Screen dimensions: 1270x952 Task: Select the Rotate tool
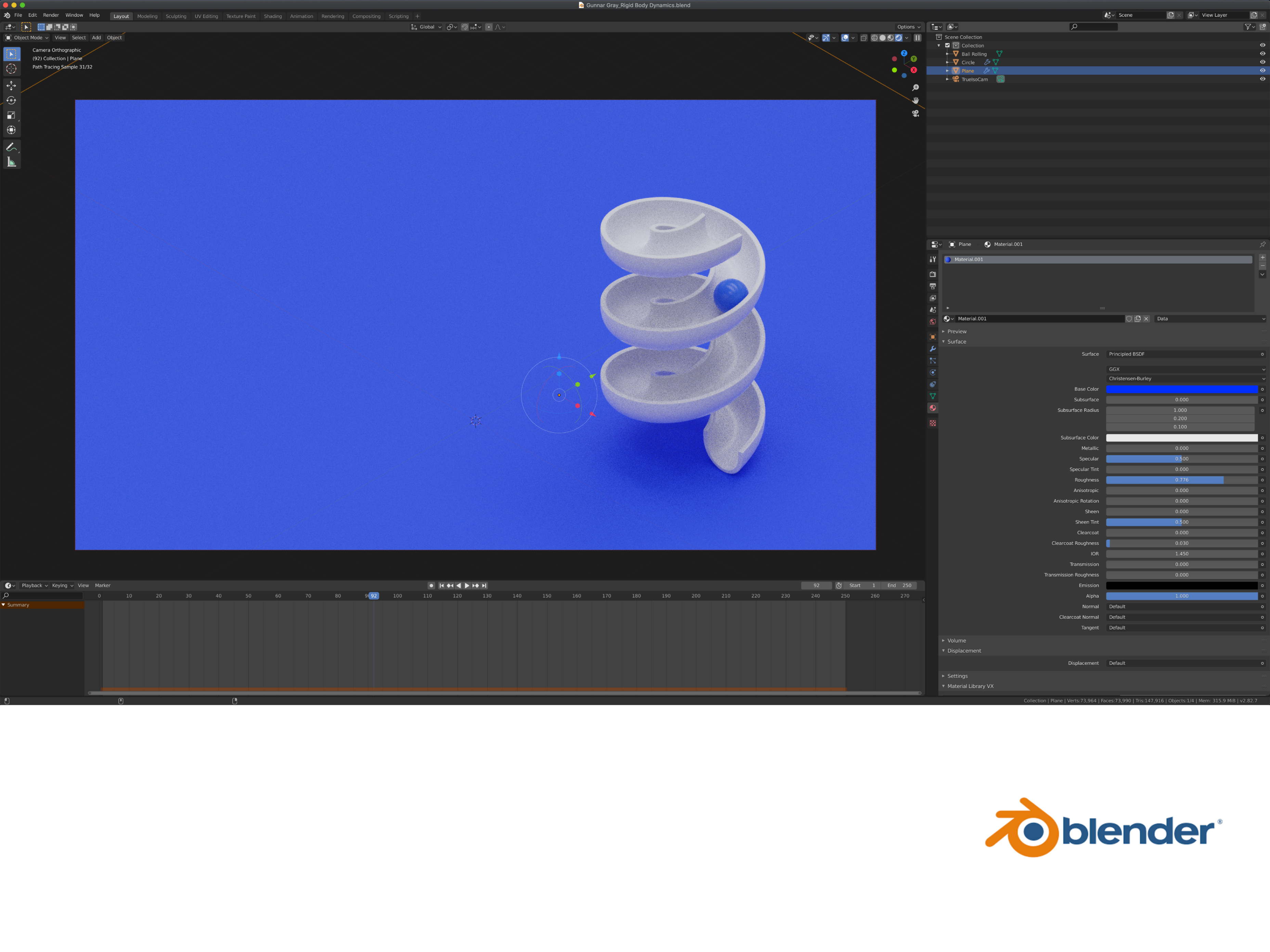click(11, 101)
